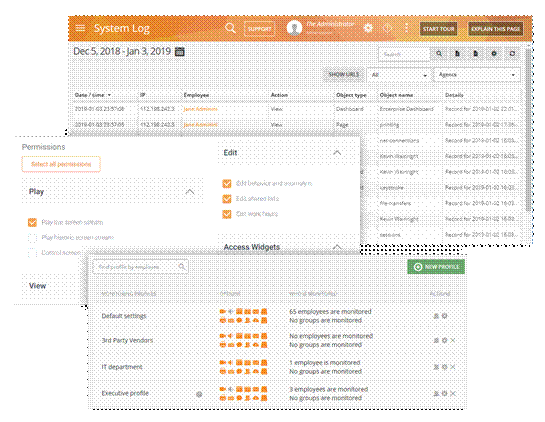Screen dimensions: 545x422
Task: Sort by Date / time column header
Action: (92, 95)
